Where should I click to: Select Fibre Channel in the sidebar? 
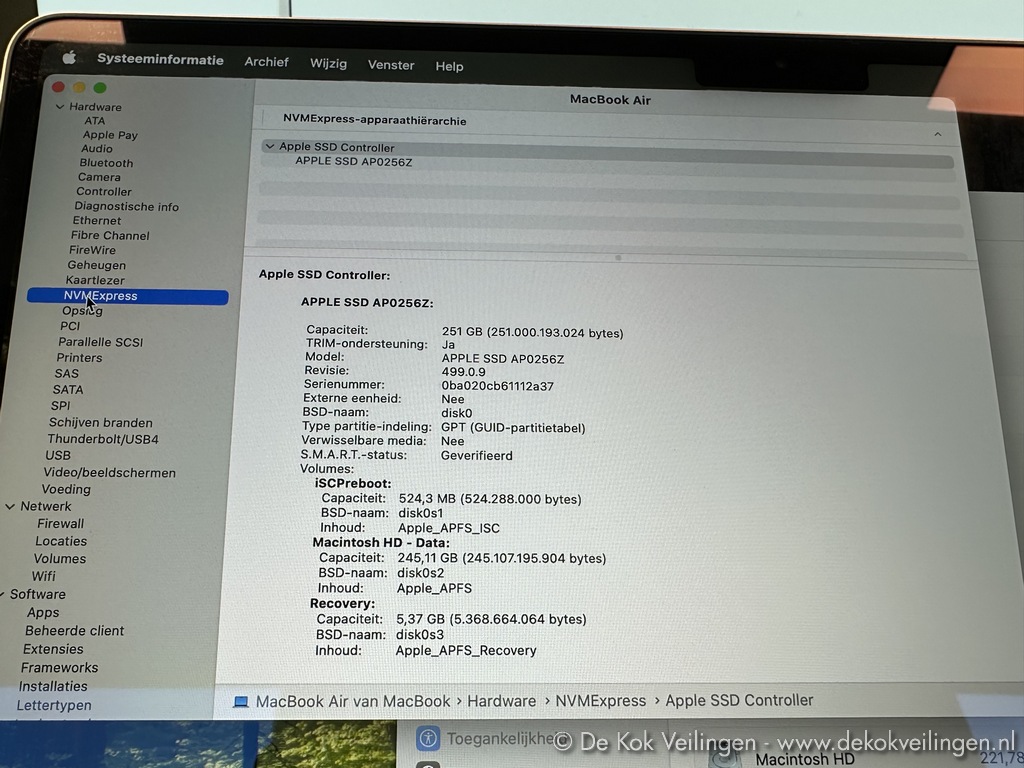tap(110, 235)
